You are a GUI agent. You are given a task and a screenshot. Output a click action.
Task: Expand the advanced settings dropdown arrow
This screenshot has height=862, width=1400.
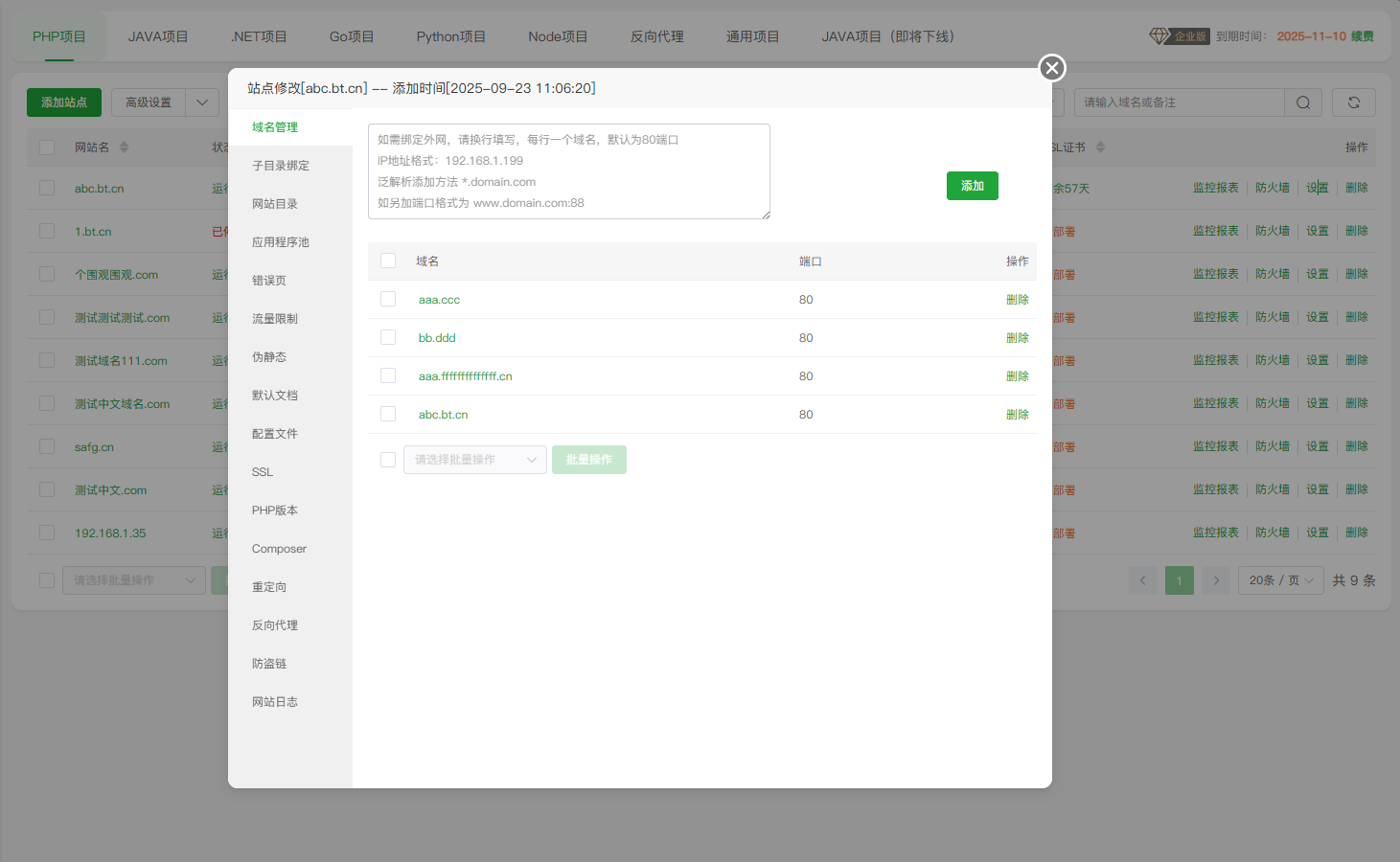point(202,102)
